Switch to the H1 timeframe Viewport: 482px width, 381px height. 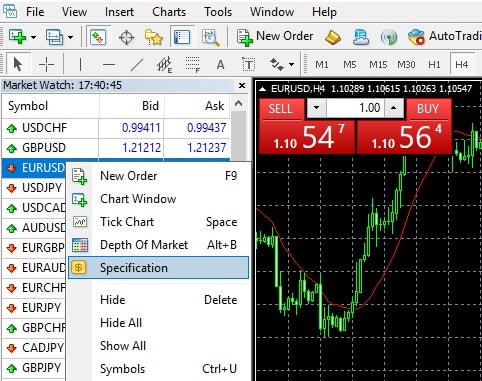pos(434,64)
